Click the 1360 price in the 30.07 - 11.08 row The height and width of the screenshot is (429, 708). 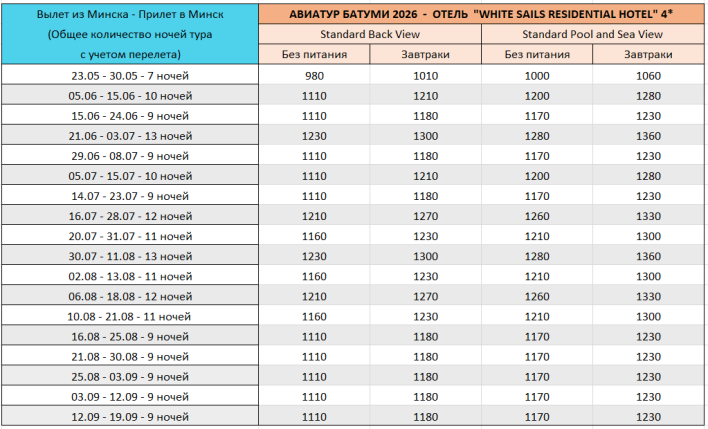coord(648,256)
